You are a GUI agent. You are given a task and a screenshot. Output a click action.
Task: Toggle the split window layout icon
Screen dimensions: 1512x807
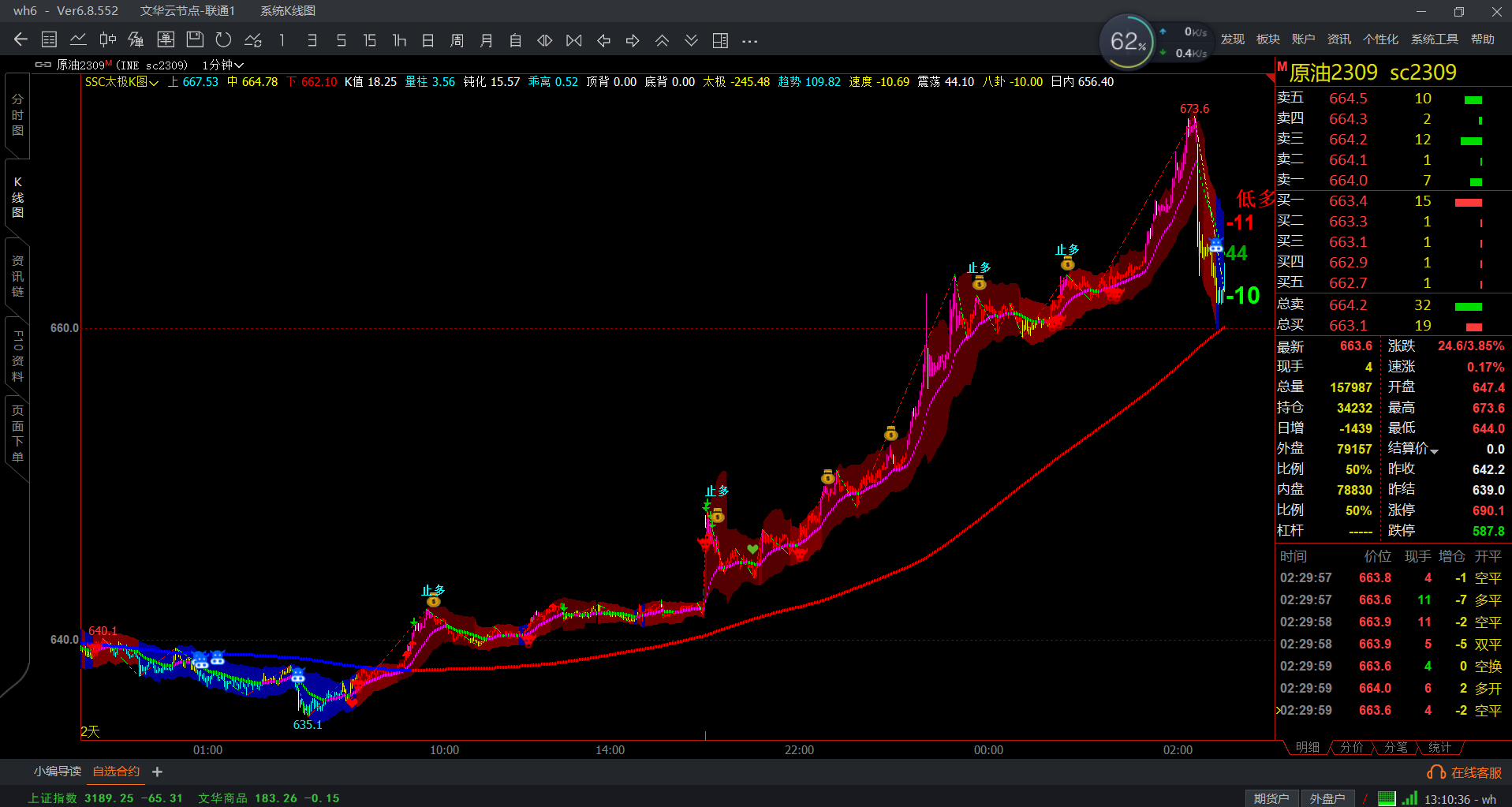tap(720, 40)
